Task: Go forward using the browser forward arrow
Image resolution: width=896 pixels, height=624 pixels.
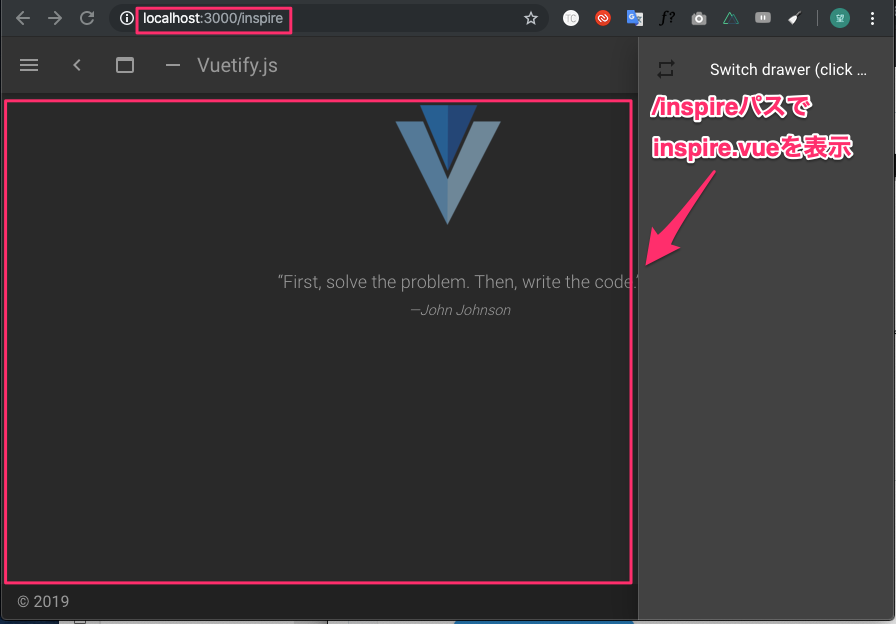Action: (x=55, y=18)
